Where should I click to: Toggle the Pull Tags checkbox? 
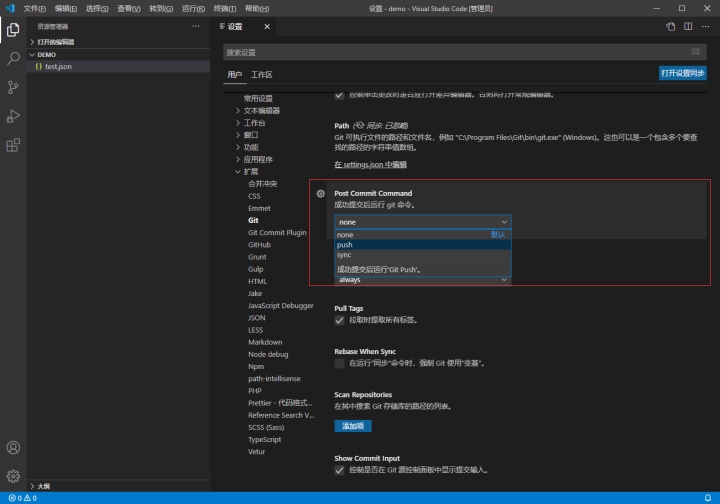(339, 320)
